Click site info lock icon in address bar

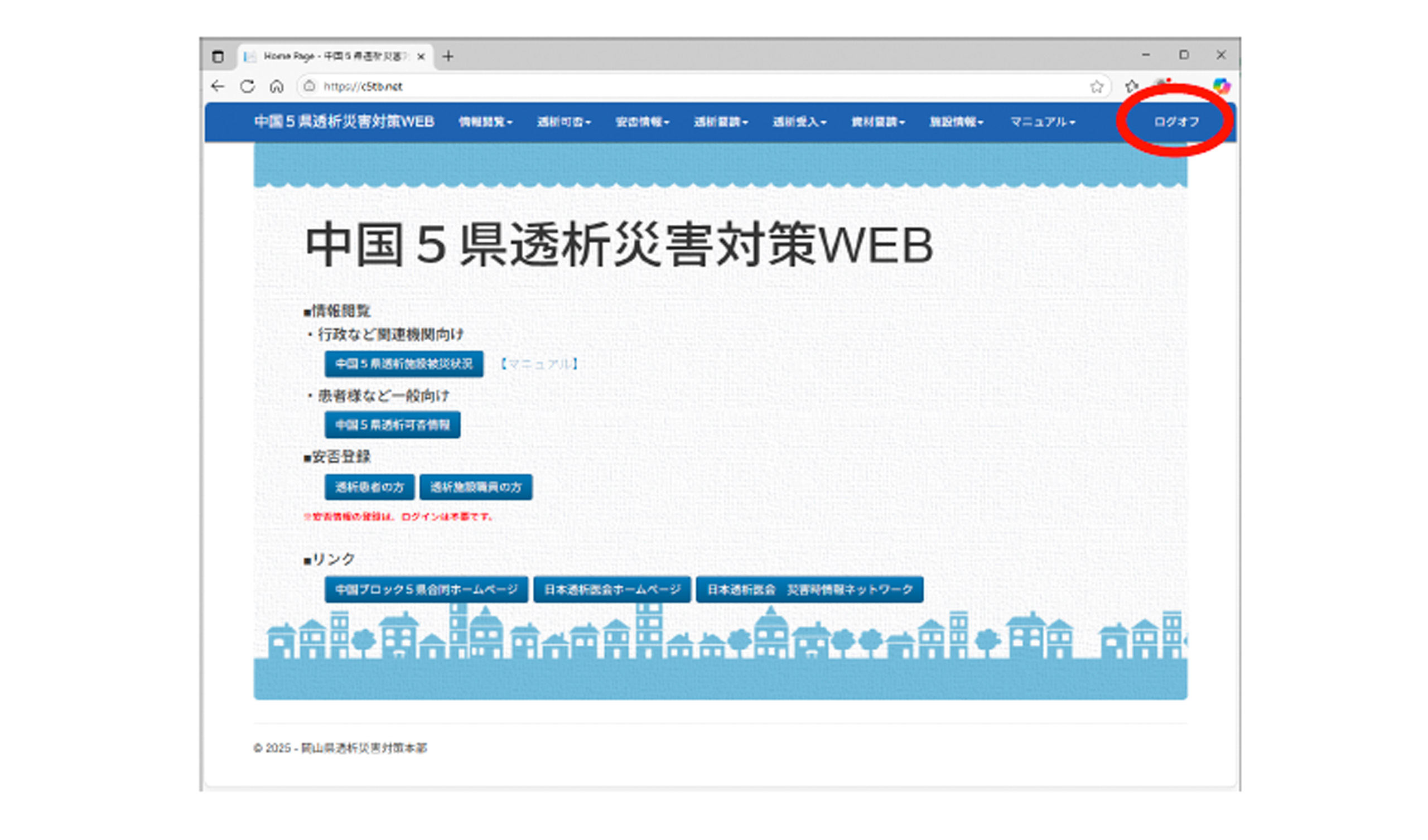pyautogui.click(x=309, y=86)
